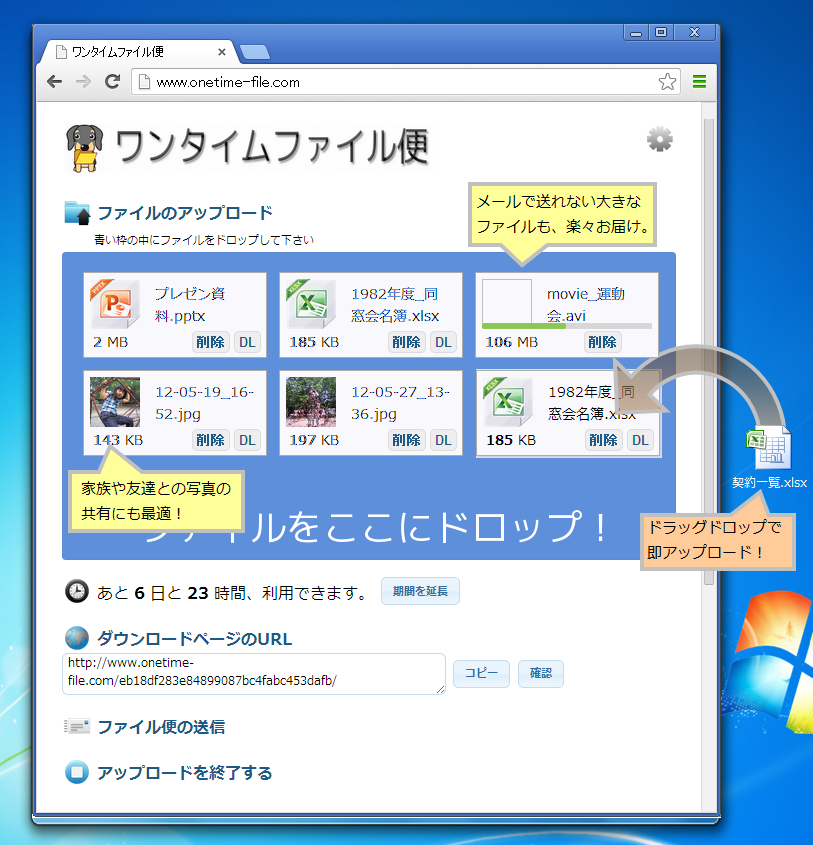Delete bottom row 1982年度_同窓会名簿.xlsx
The width and height of the screenshot is (813, 845).
603,440
